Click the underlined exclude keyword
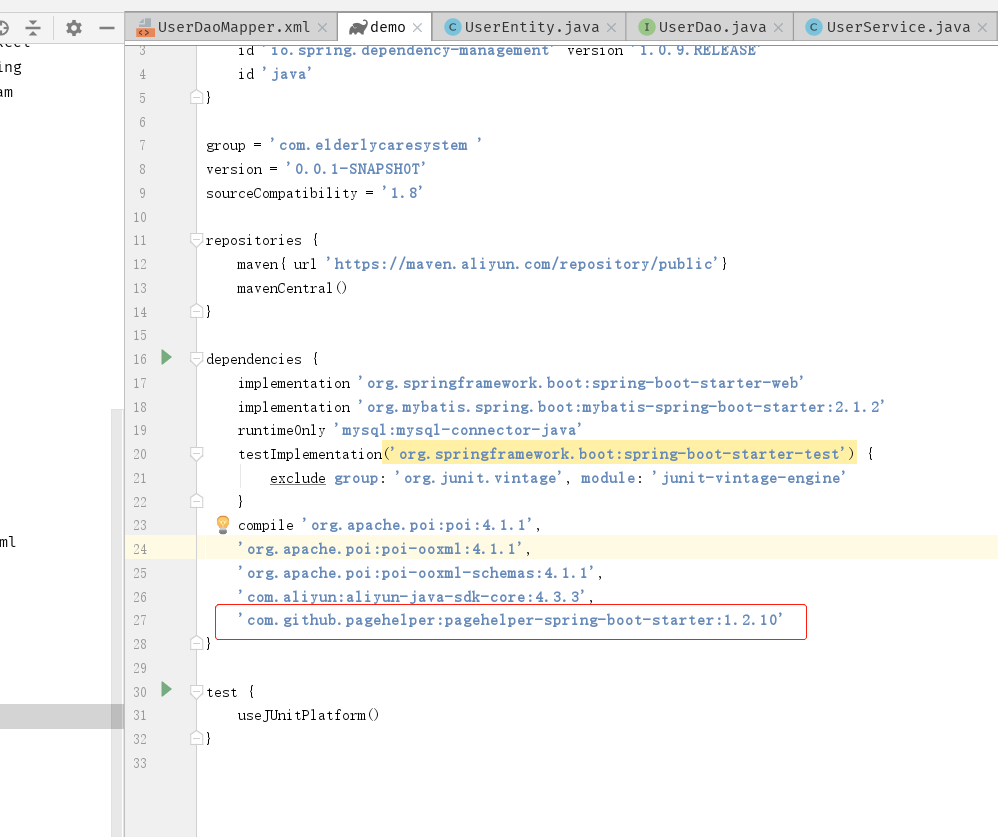The image size is (998, 837). pyautogui.click(x=297, y=478)
